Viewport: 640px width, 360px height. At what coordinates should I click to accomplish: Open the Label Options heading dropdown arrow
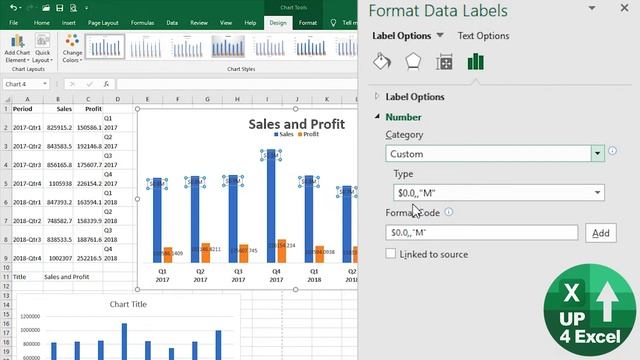click(440, 36)
